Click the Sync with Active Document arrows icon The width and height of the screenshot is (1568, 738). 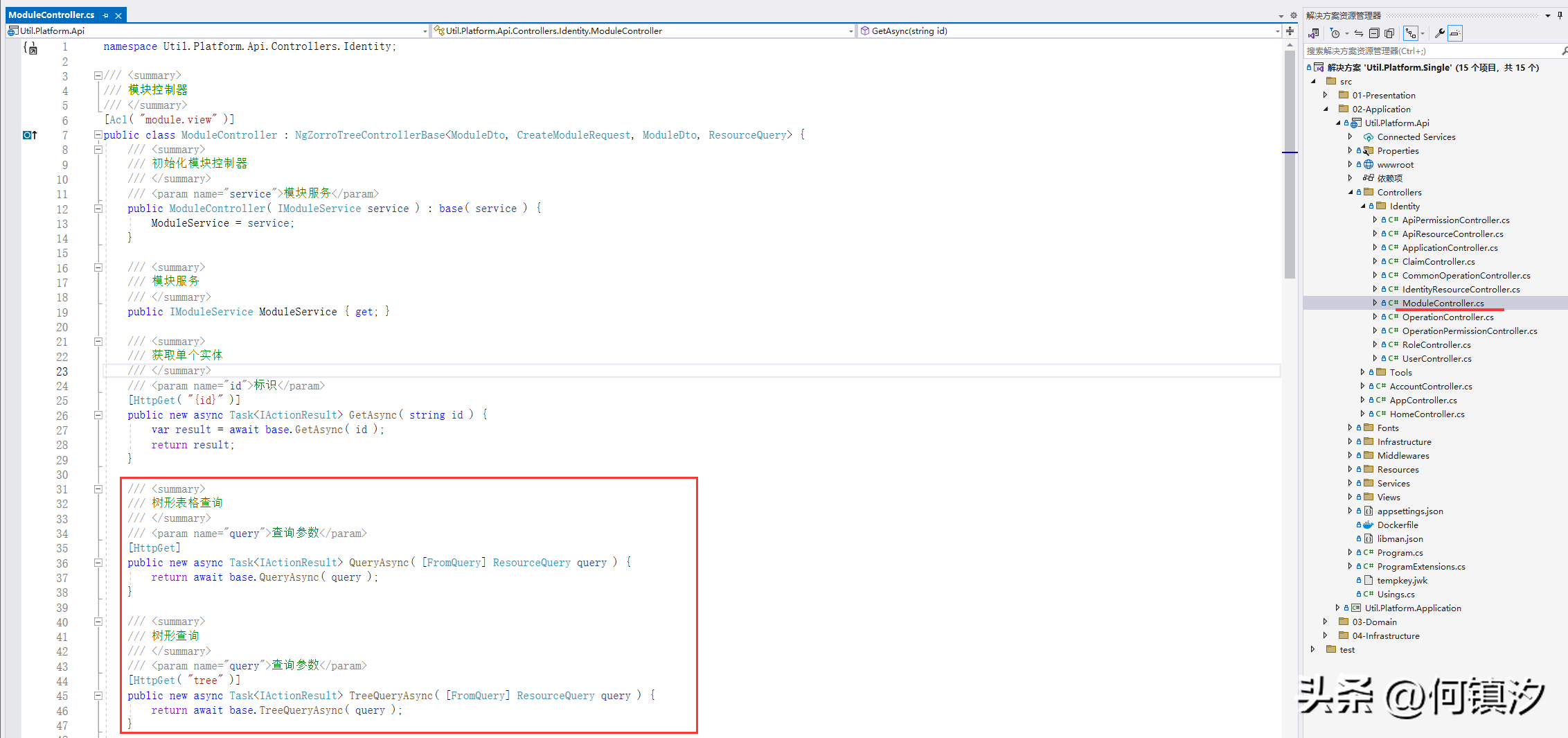tap(1359, 33)
